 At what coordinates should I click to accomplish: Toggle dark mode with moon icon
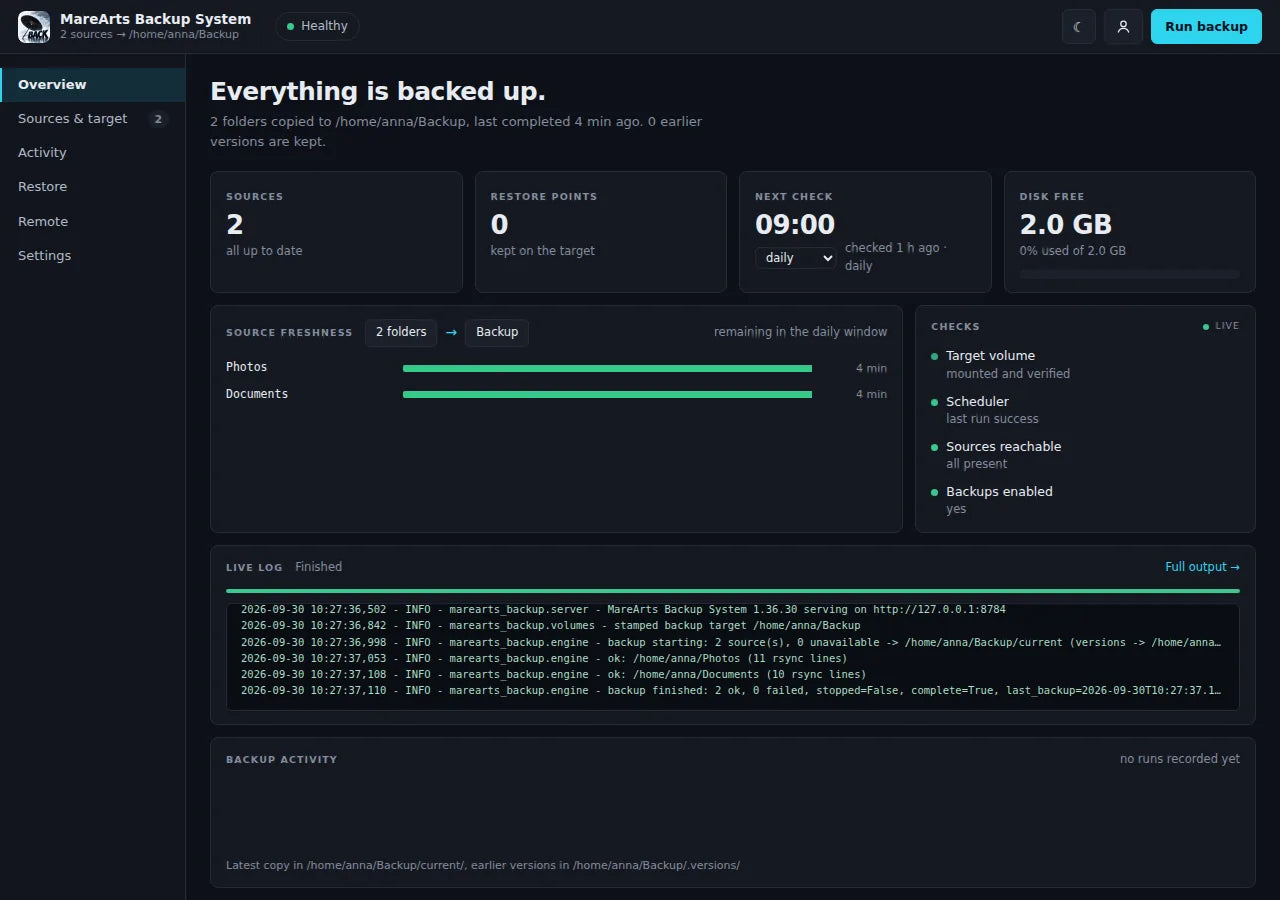1078,27
